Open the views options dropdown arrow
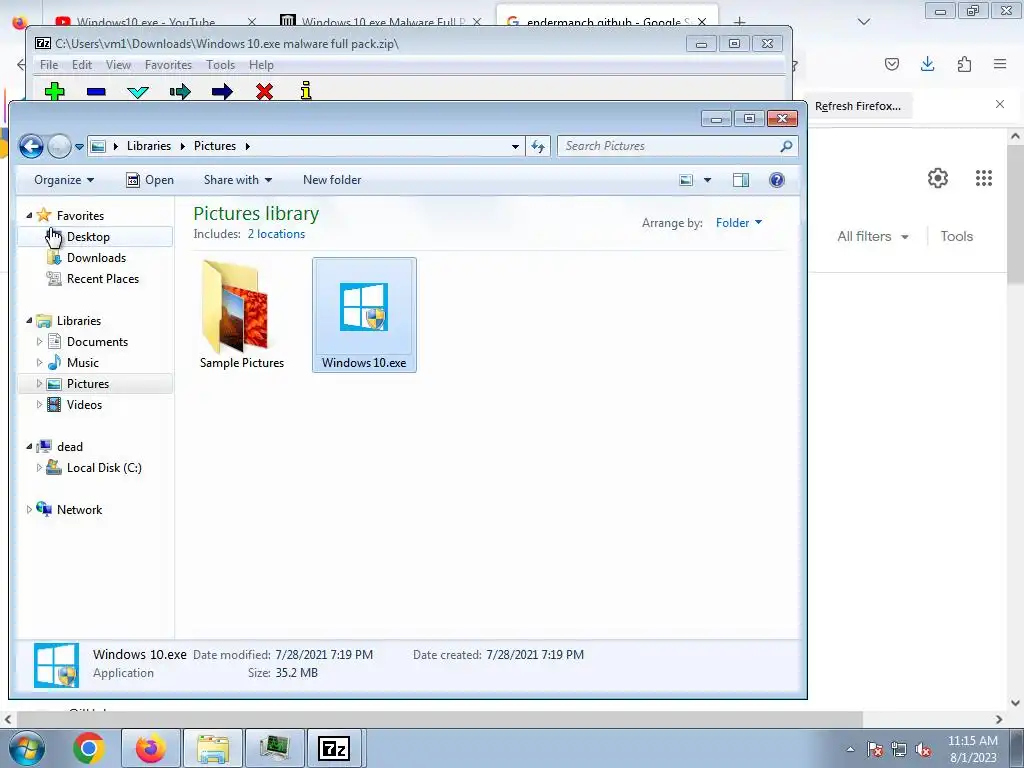 coord(707,180)
